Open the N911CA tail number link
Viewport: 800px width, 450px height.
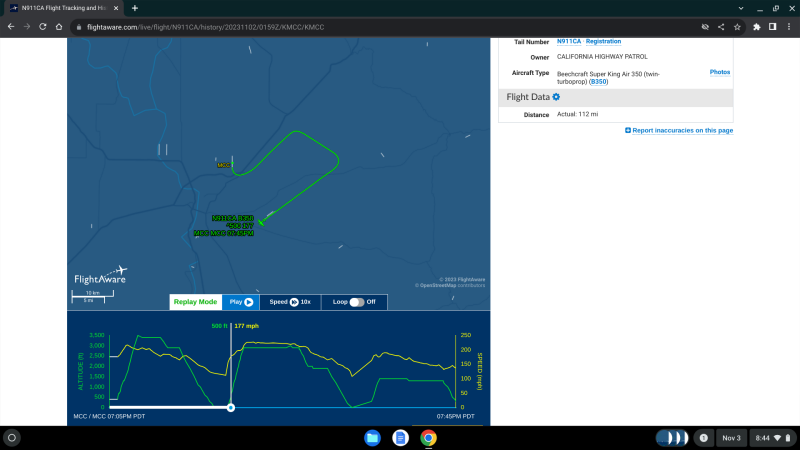click(x=568, y=41)
